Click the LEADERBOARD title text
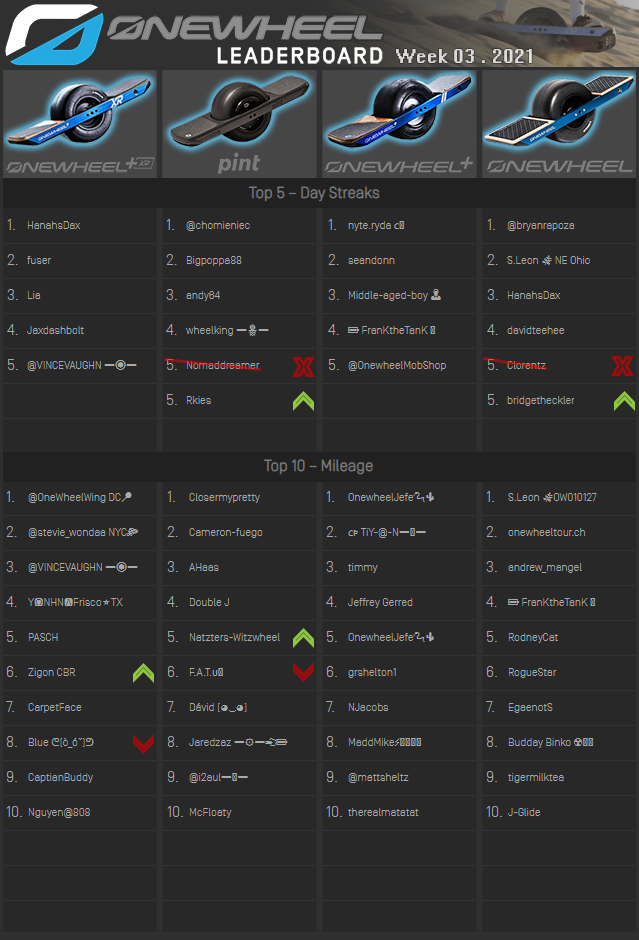The width and height of the screenshot is (639, 940). click(300, 56)
